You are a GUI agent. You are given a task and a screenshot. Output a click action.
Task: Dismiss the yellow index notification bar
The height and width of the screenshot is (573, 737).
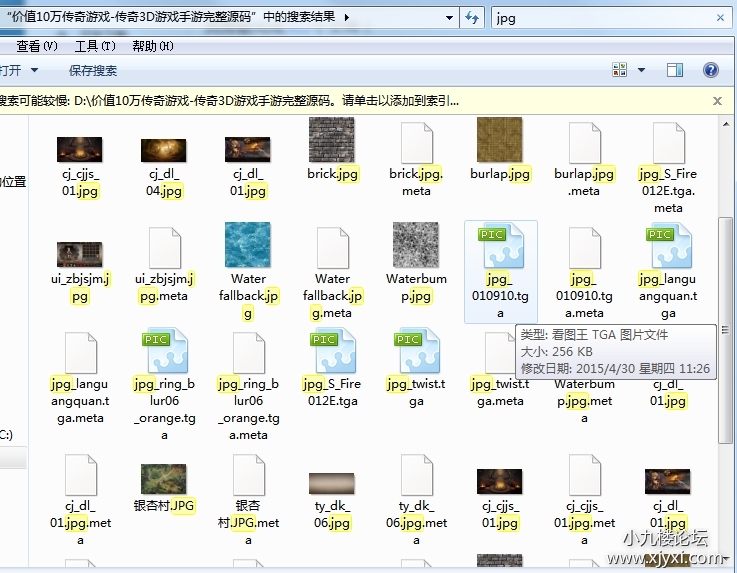(717, 101)
